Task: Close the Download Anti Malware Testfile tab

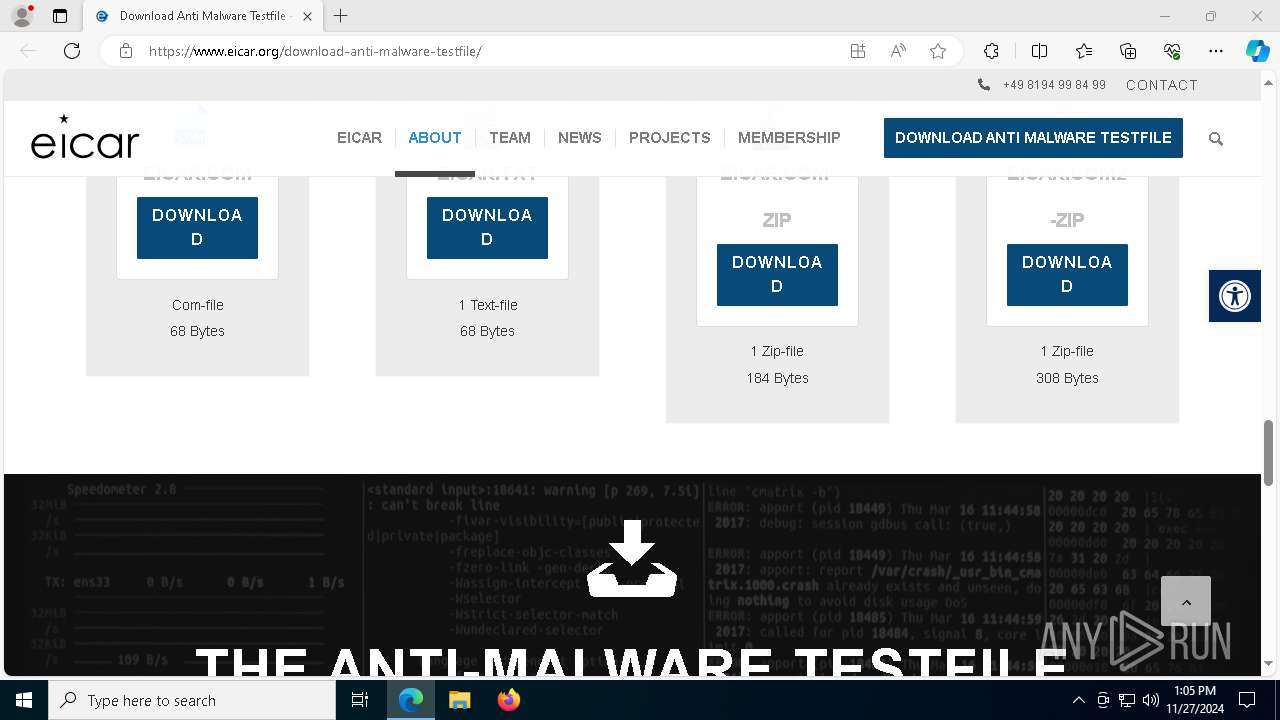Action: coord(307,16)
